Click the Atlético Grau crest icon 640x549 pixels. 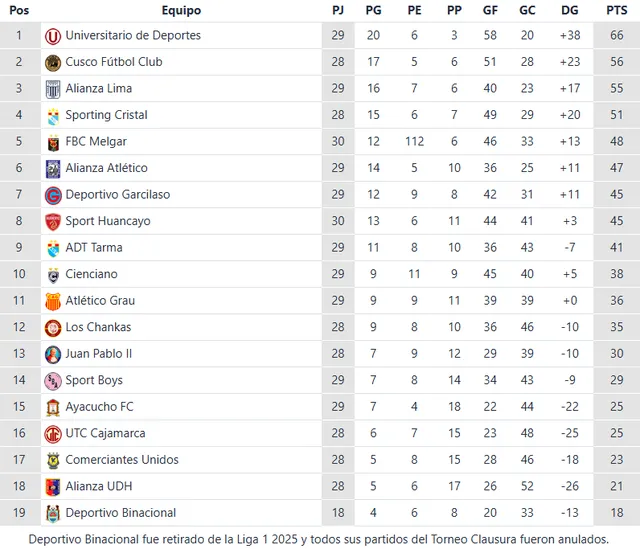53,301
